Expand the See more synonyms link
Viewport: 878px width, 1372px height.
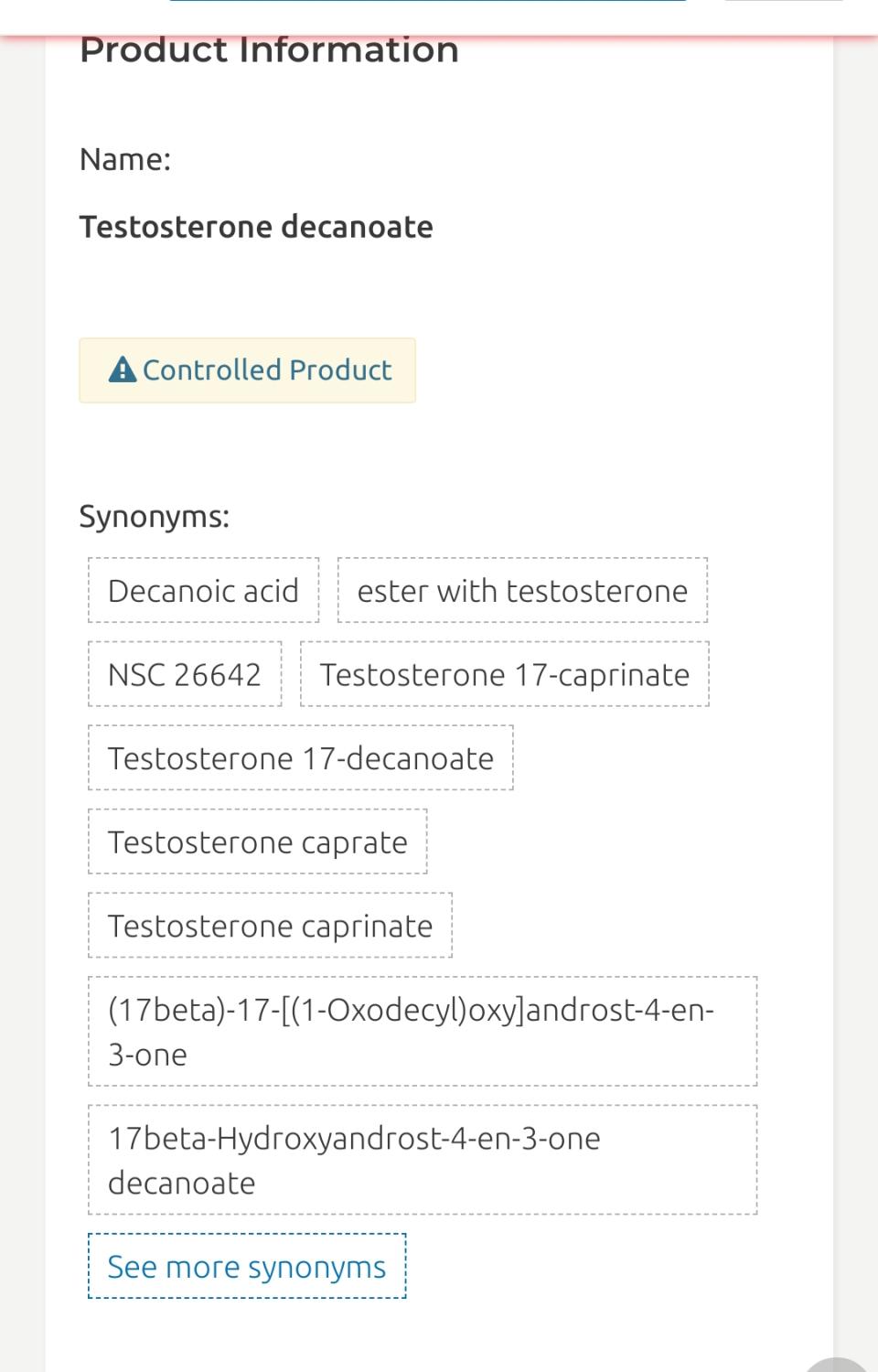point(247,1267)
